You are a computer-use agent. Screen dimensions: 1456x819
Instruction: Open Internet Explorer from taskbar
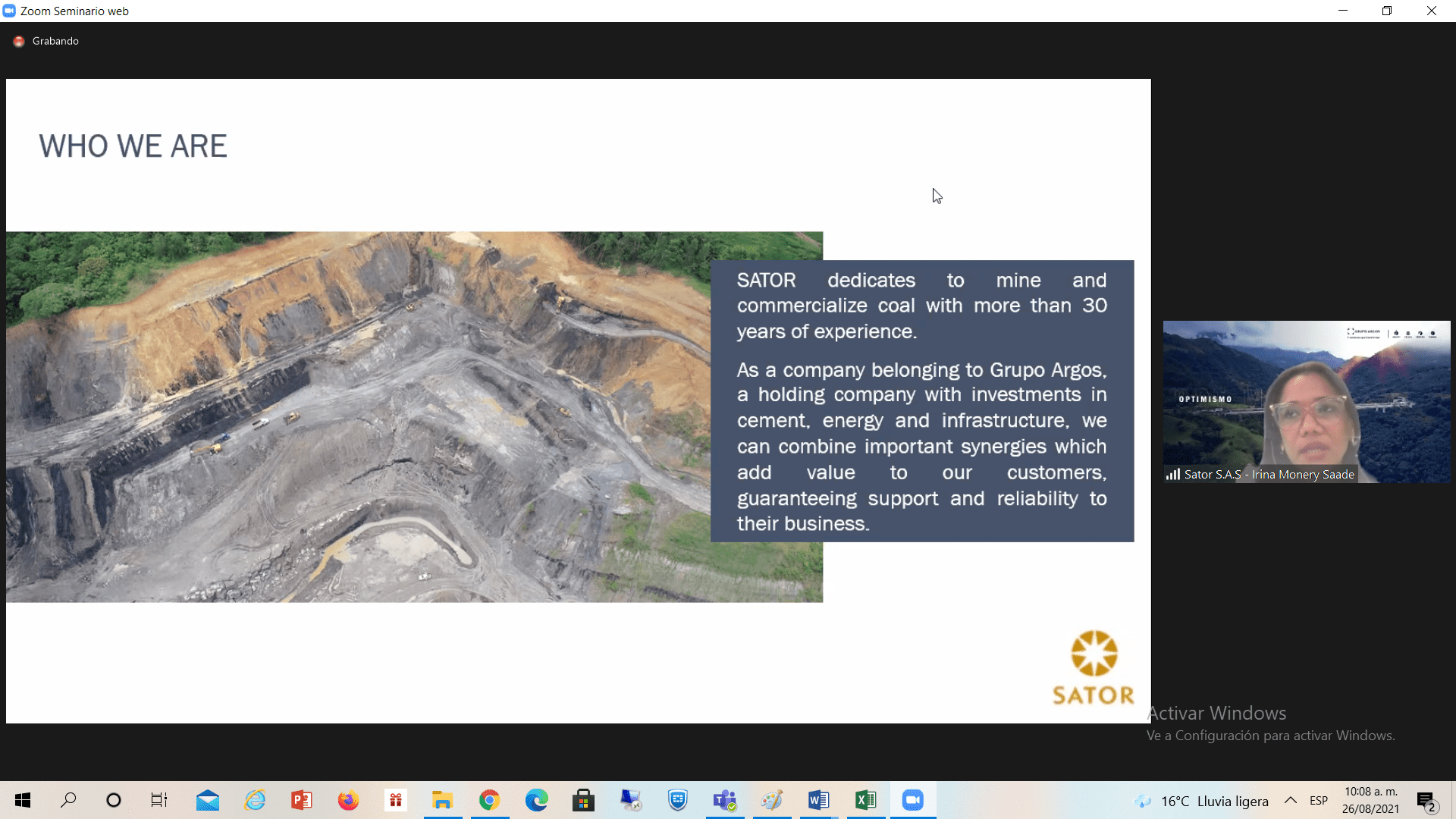tap(255, 800)
